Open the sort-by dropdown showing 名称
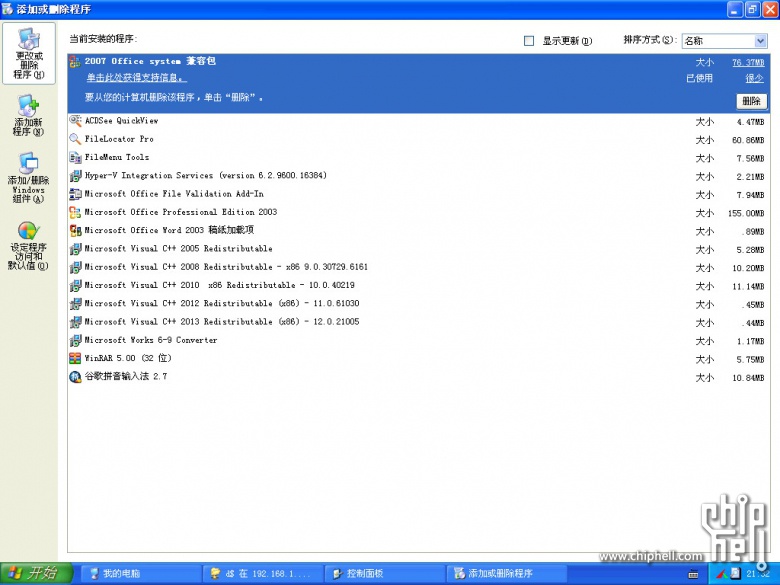The image size is (780, 585). point(724,41)
